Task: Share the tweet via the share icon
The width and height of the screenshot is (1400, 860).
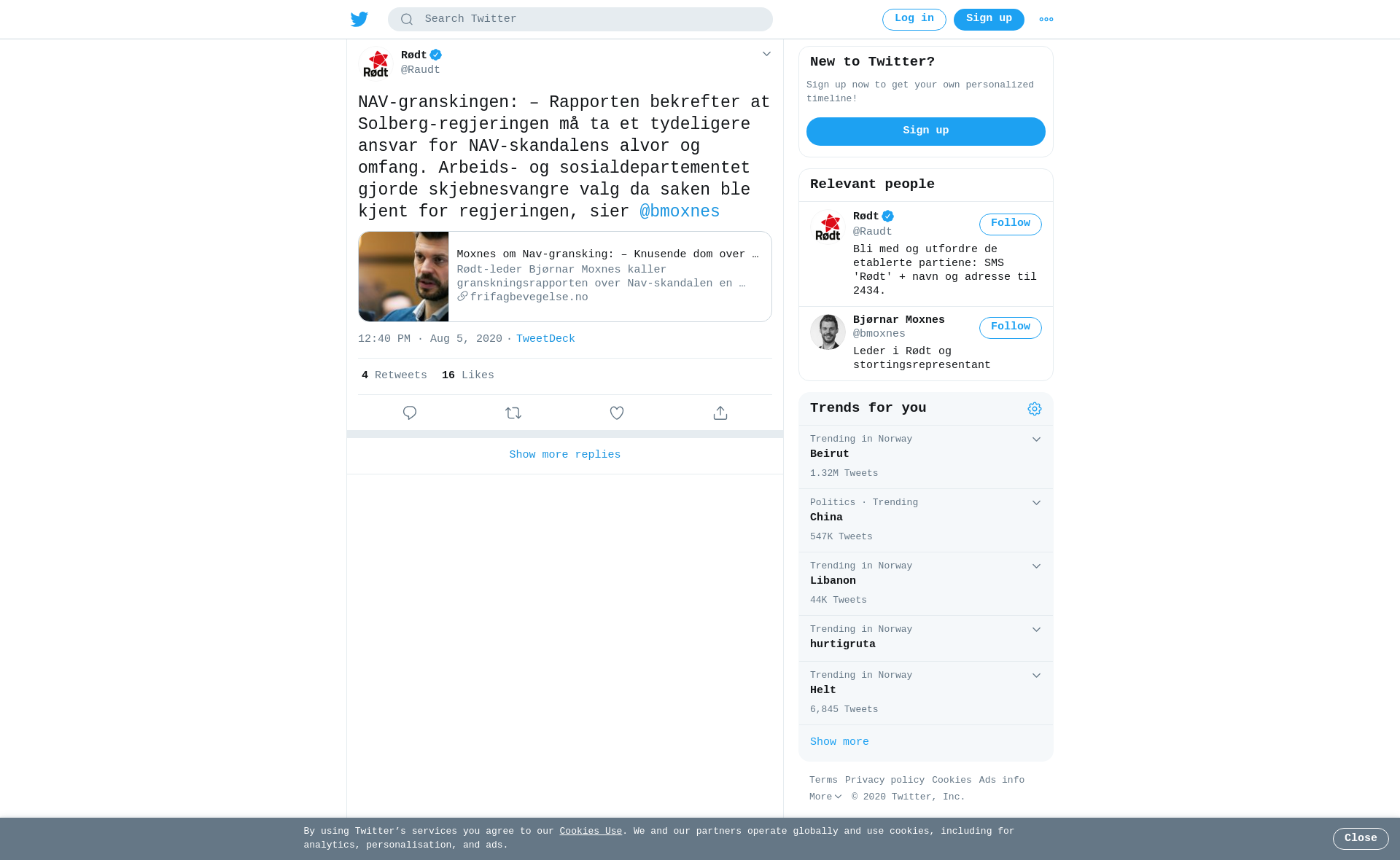Action: (x=720, y=413)
